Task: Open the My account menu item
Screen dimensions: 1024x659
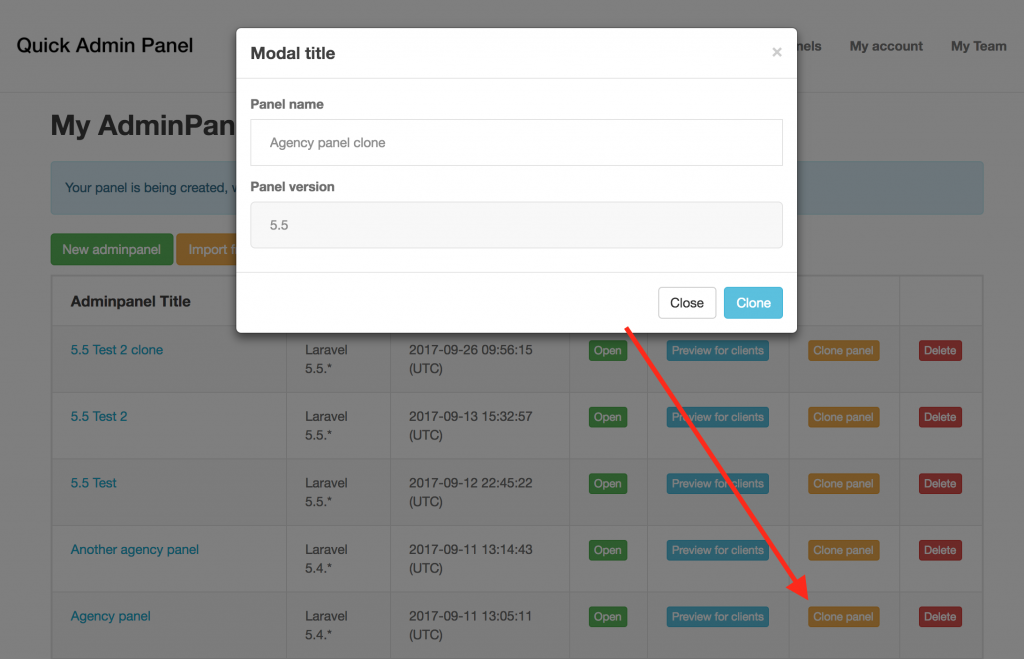Action: pos(886,46)
